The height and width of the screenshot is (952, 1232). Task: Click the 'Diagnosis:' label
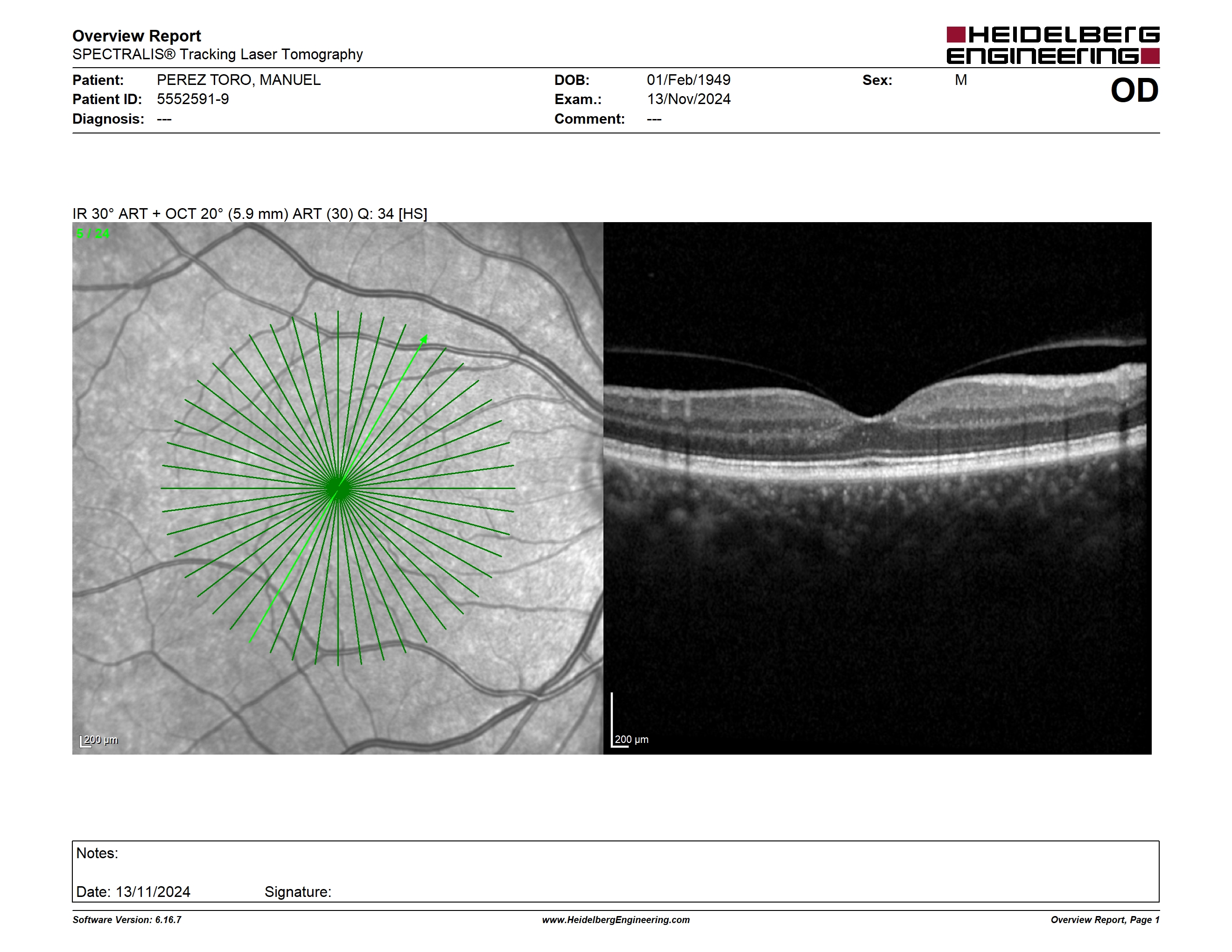coord(108,119)
